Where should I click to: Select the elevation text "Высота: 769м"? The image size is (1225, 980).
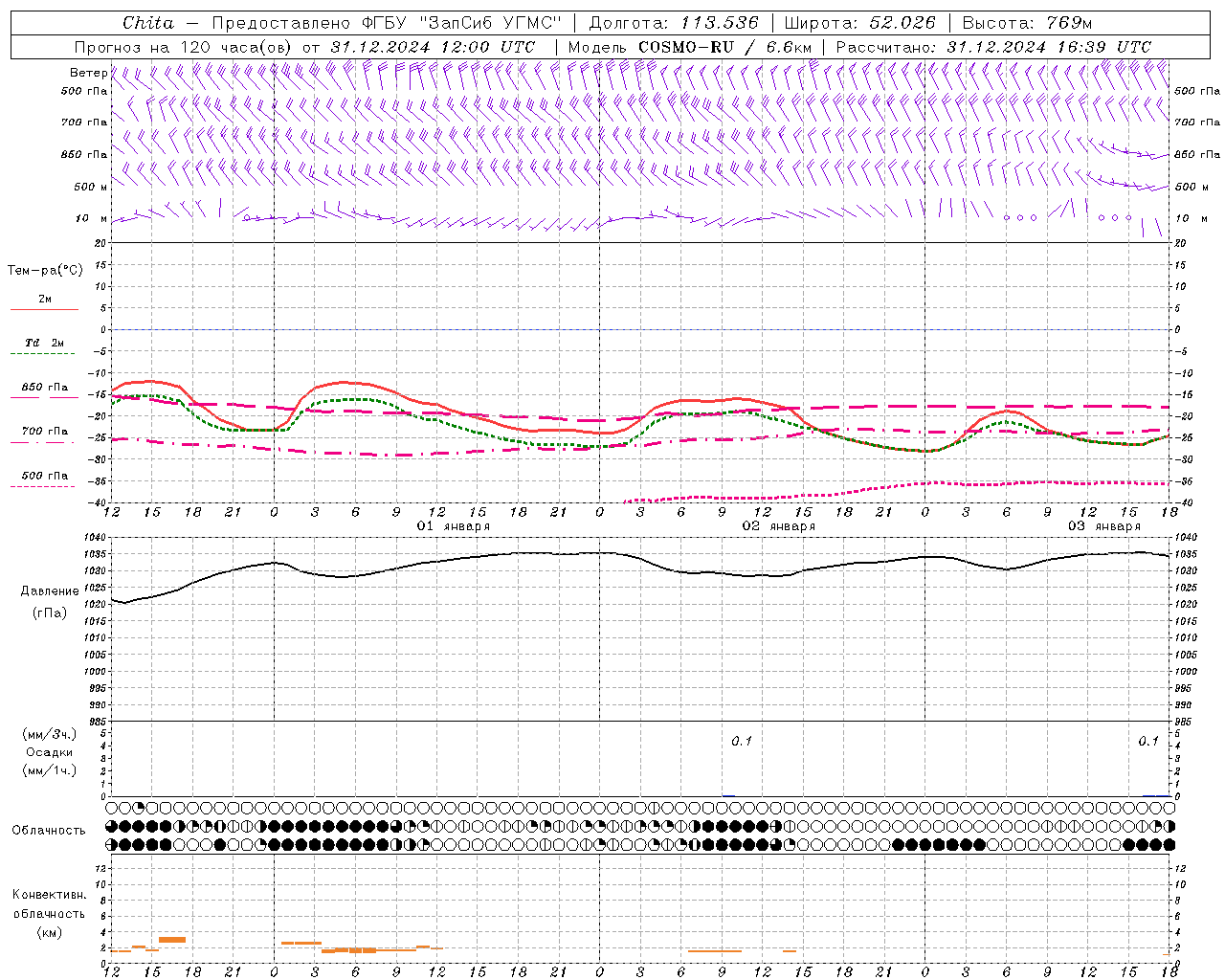point(1027,23)
